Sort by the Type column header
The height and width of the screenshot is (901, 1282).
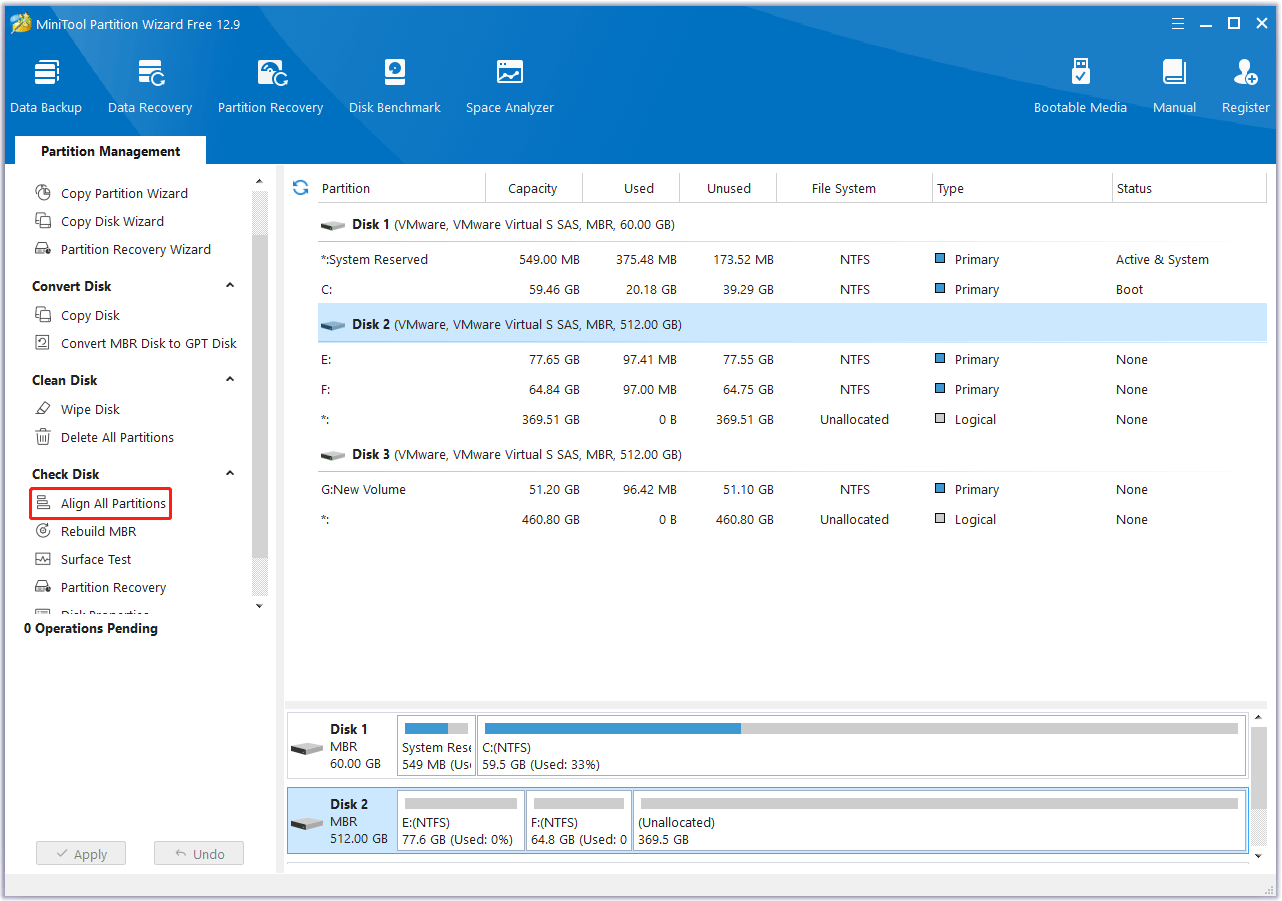coord(1022,188)
